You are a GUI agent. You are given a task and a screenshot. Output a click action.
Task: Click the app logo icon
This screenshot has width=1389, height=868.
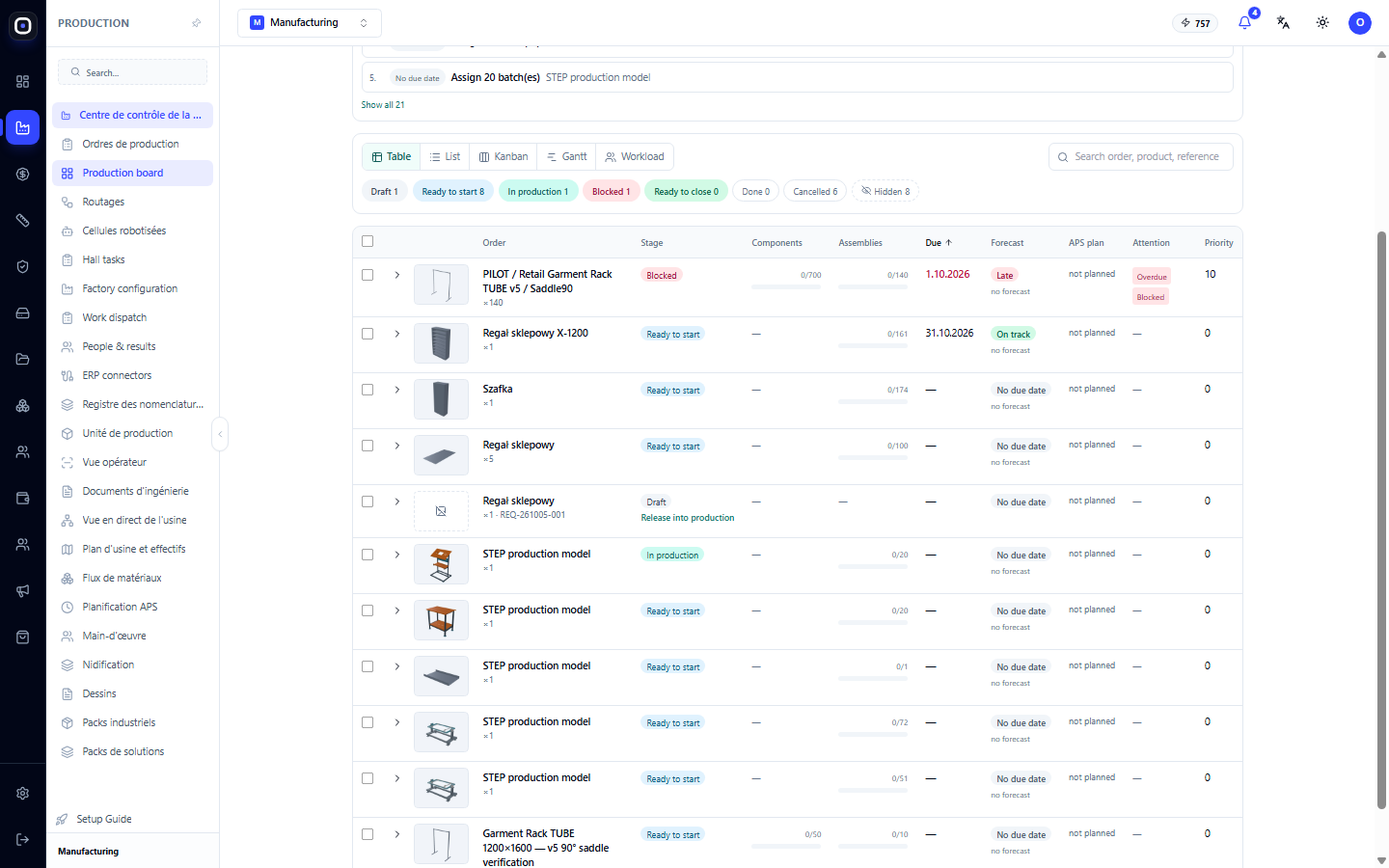tap(23, 26)
